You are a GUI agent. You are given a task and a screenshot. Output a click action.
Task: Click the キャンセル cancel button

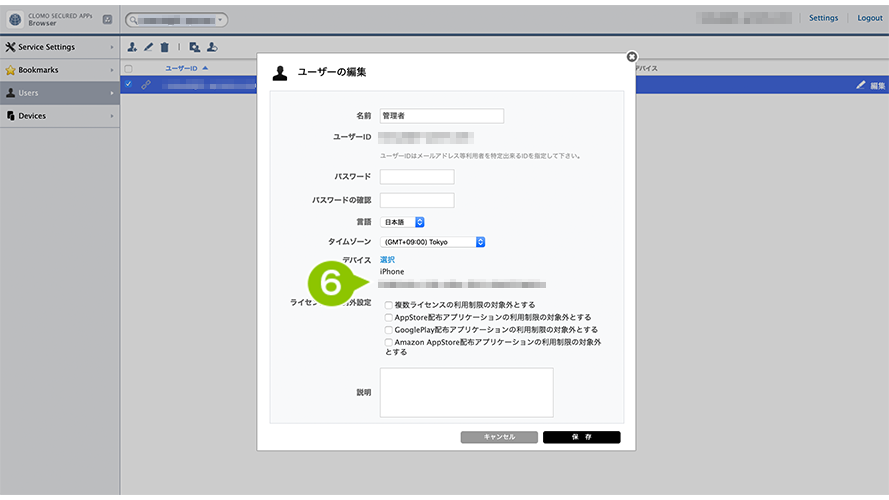[x=499, y=437]
